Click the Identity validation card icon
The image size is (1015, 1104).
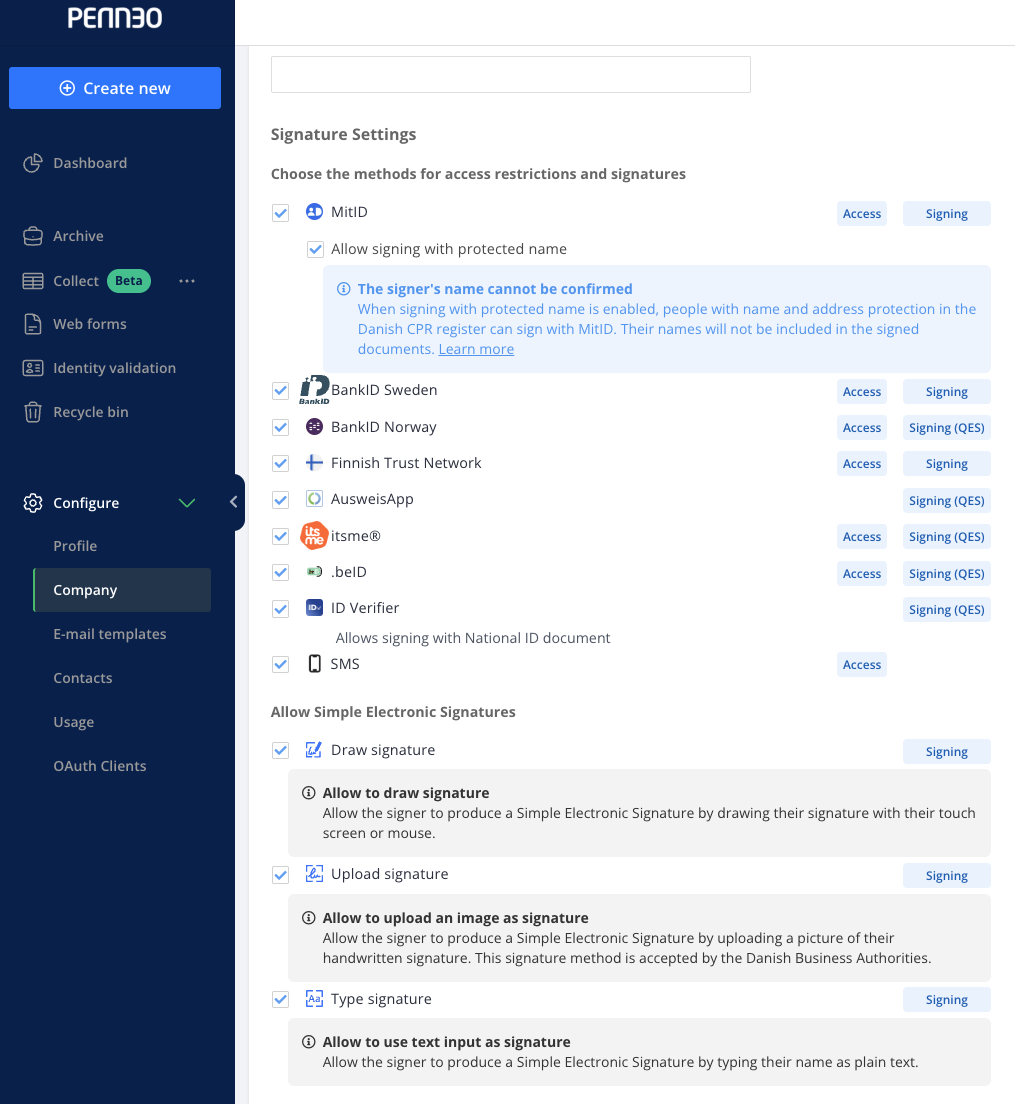click(32, 368)
